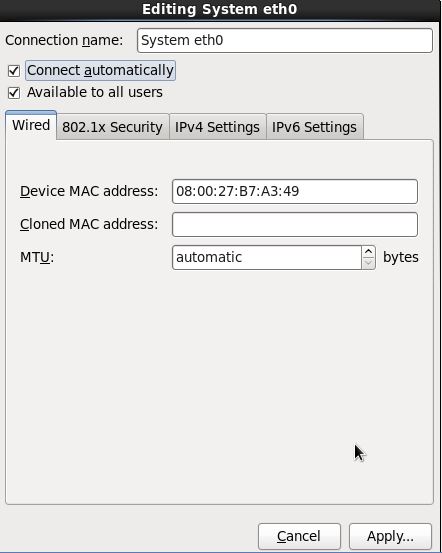Apply the connection changes
The height and width of the screenshot is (553, 442).
click(390, 536)
